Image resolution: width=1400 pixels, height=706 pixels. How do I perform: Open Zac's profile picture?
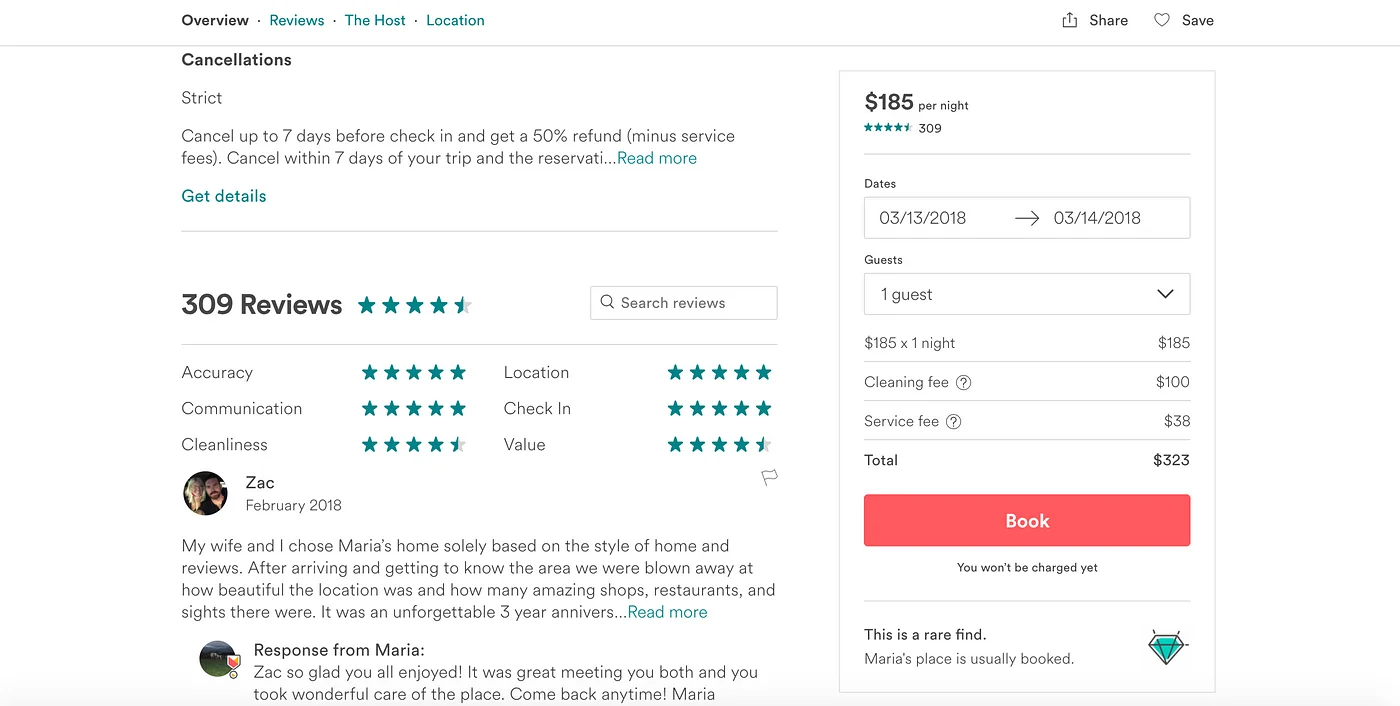pyautogui.click(x=205, y=493)
